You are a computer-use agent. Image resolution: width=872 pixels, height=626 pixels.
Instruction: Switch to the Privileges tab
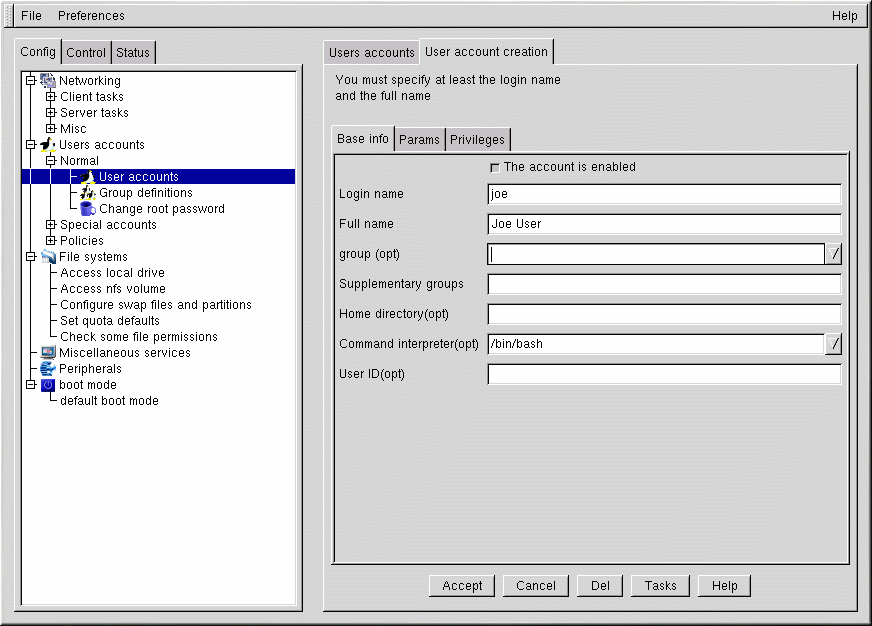pos(477,140)
